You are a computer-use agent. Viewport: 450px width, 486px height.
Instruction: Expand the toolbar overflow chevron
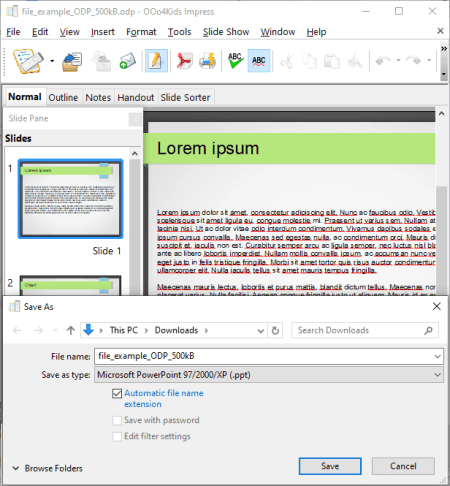tap(444, 49)
